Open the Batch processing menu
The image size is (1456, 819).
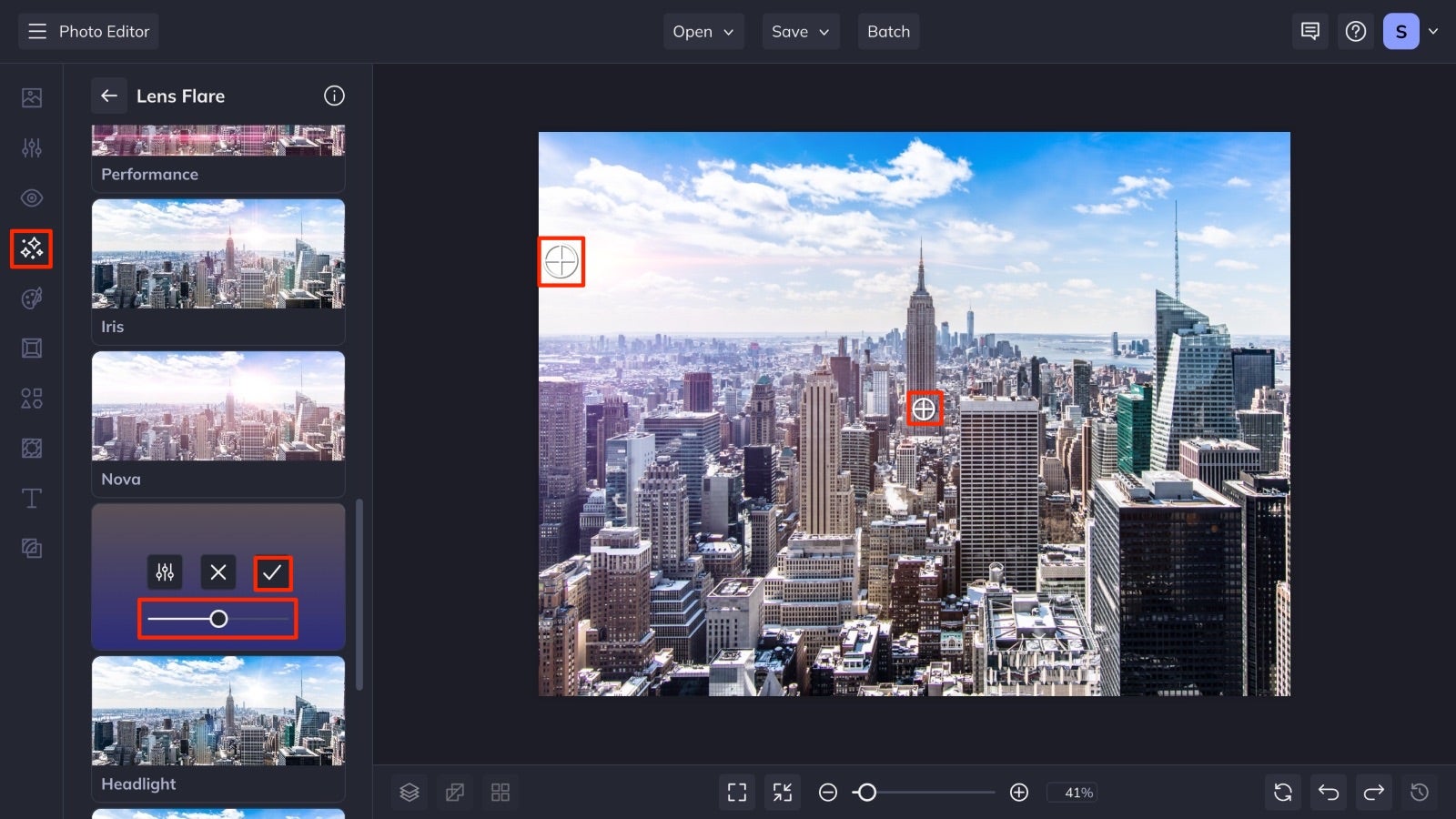888,31
